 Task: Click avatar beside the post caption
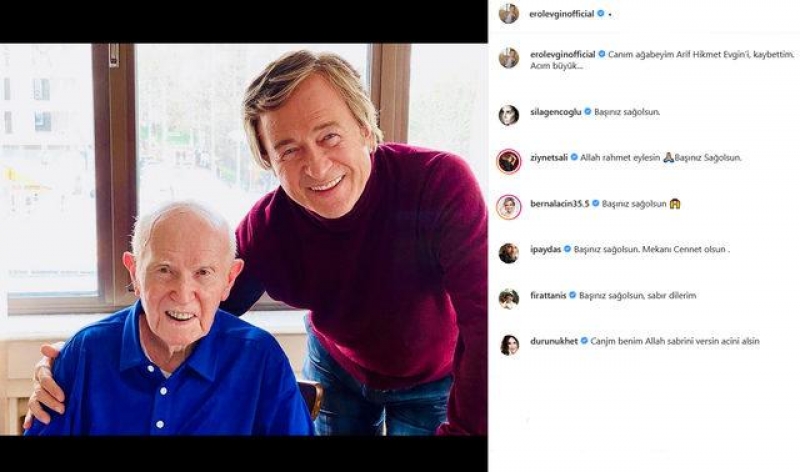tap(508, 58)
